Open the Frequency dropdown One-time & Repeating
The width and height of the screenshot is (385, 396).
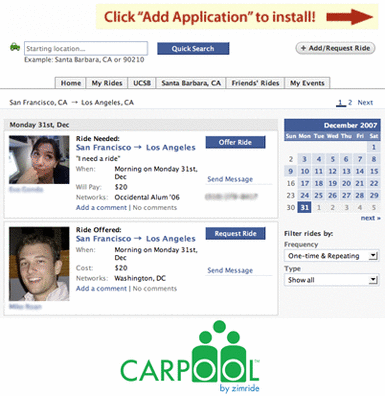coord(331,256)
